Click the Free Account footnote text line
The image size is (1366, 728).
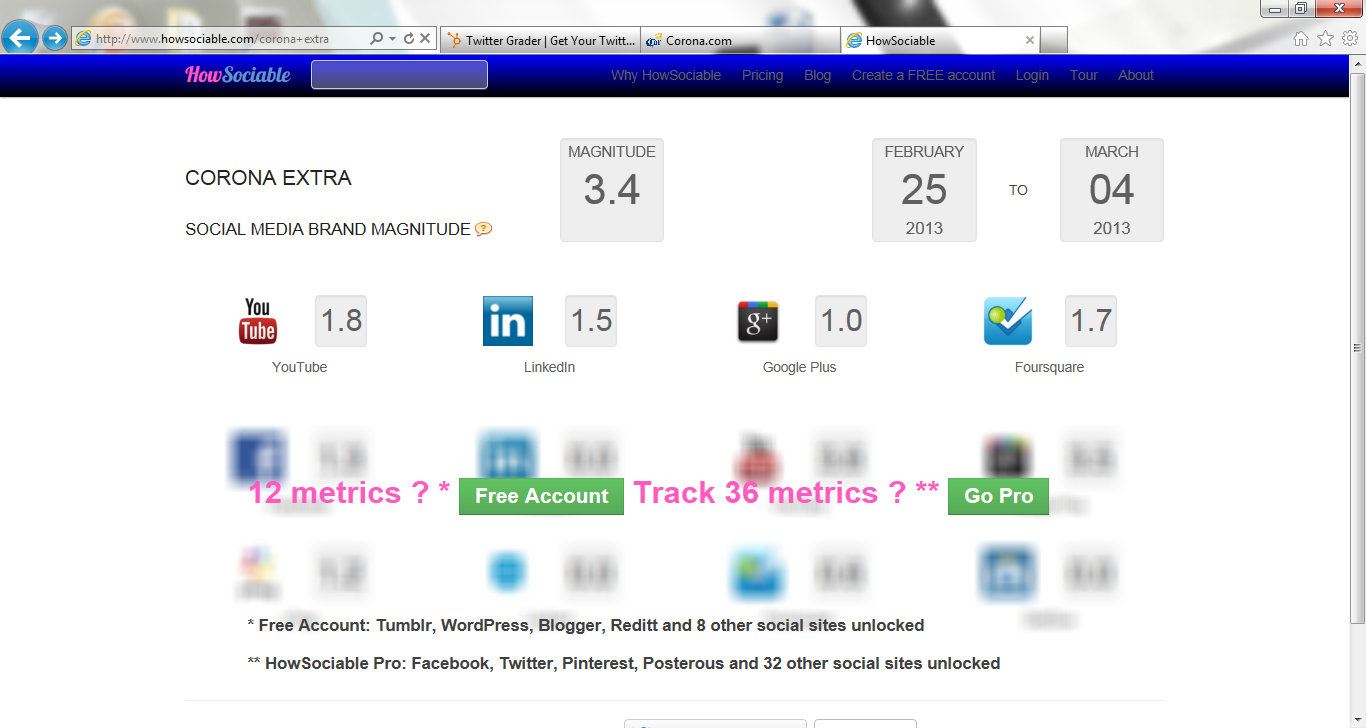tap(586, 626)
